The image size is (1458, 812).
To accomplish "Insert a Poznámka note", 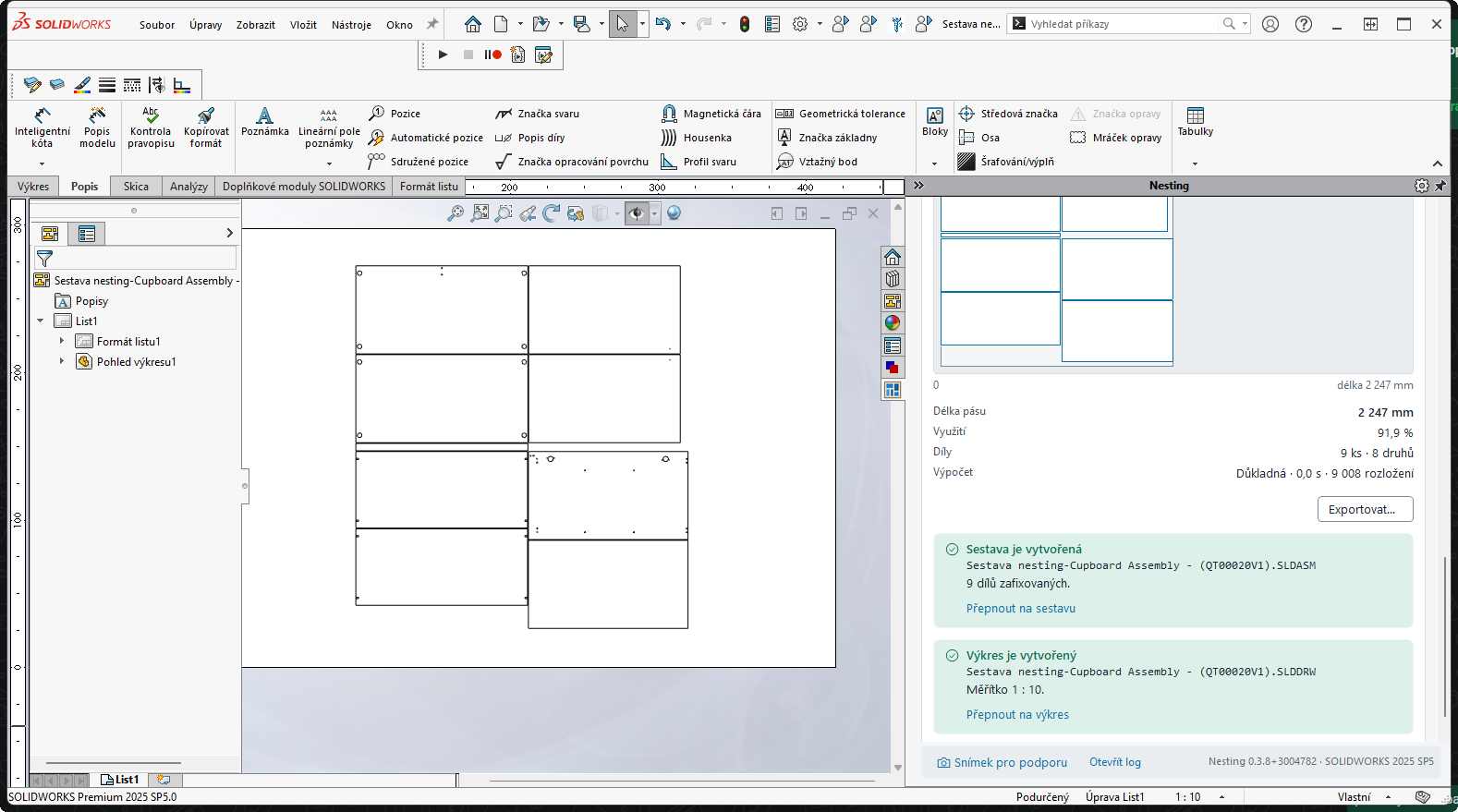I will 265,122.
